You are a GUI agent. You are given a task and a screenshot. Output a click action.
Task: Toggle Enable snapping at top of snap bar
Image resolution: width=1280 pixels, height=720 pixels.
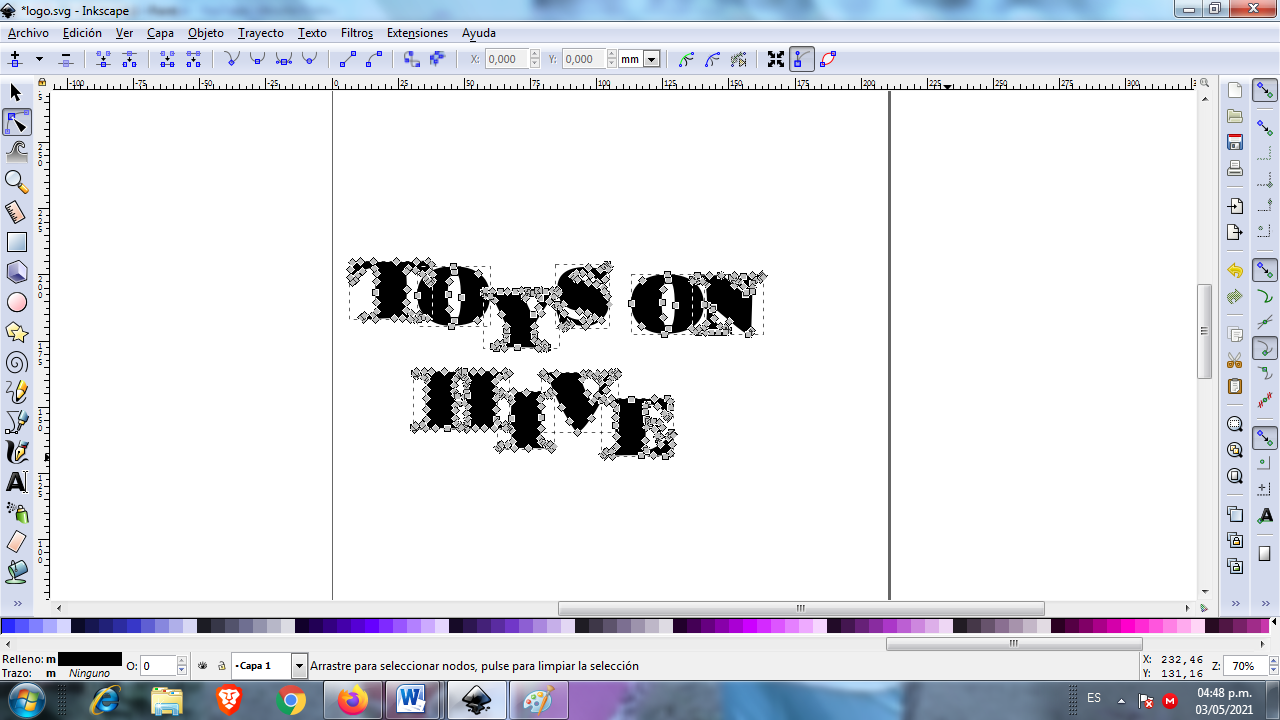(1265, 91)
